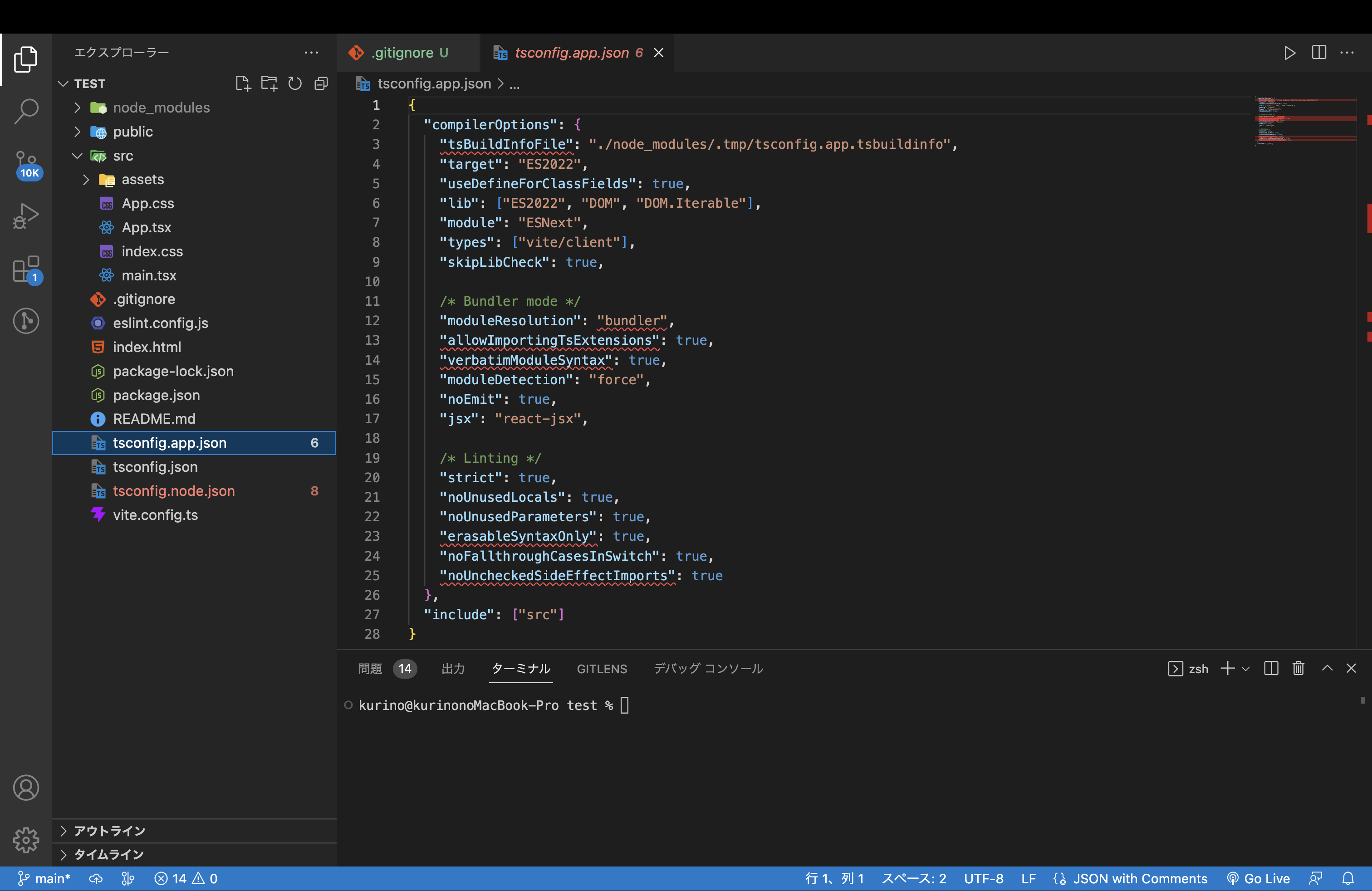Screen dimensions: 1372x891
Task: Open index.html in the file tree
Action: click(x=194, y=348)
